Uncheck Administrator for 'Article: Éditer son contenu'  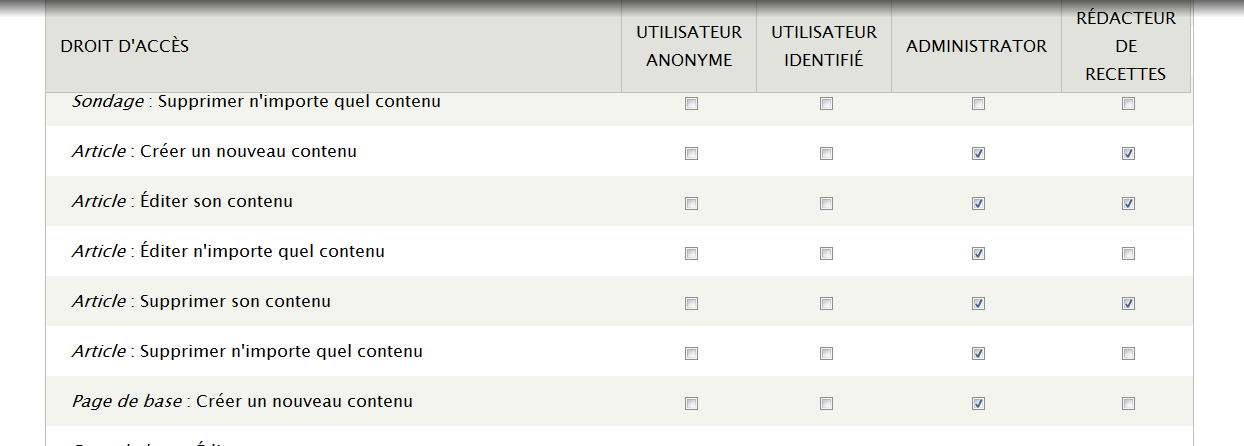point(978,204)
